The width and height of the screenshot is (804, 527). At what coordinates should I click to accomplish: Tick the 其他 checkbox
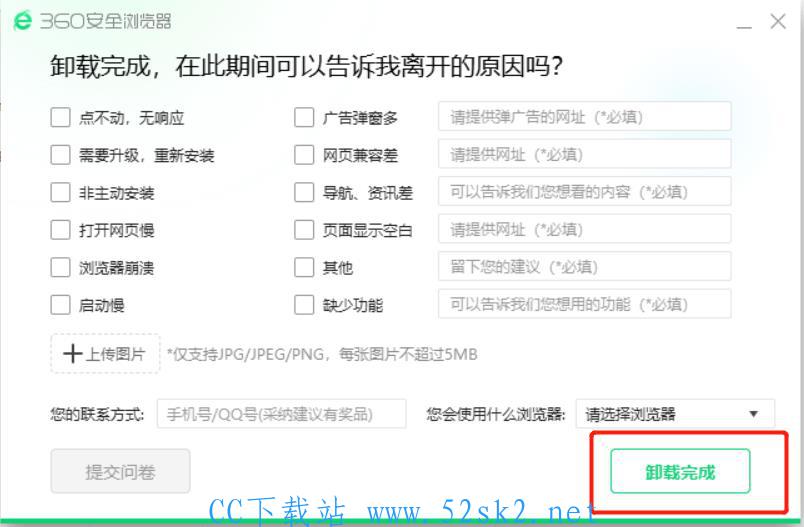(x=304, y=268)
